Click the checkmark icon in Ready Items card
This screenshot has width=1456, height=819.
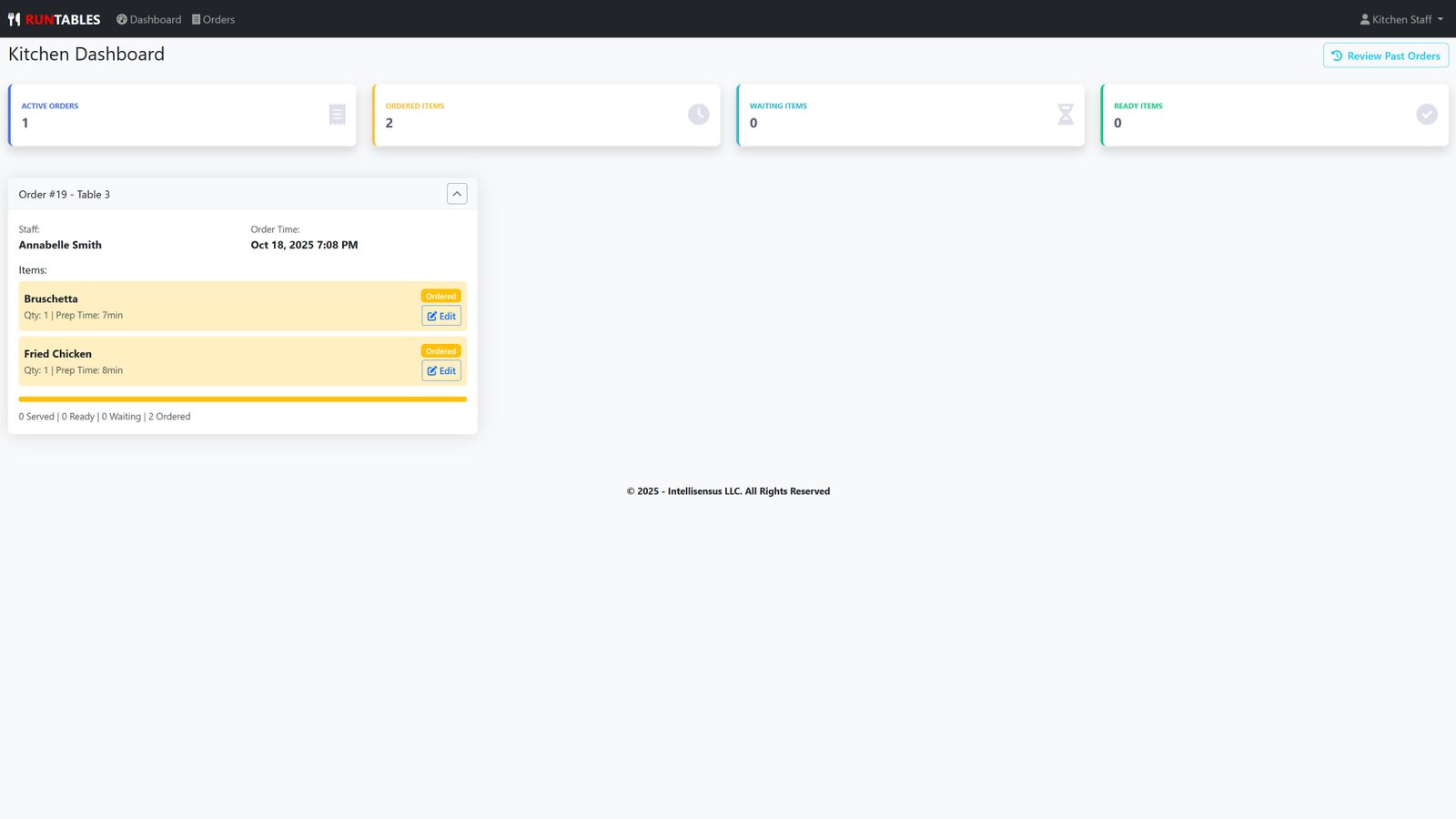click(1426, 114)
